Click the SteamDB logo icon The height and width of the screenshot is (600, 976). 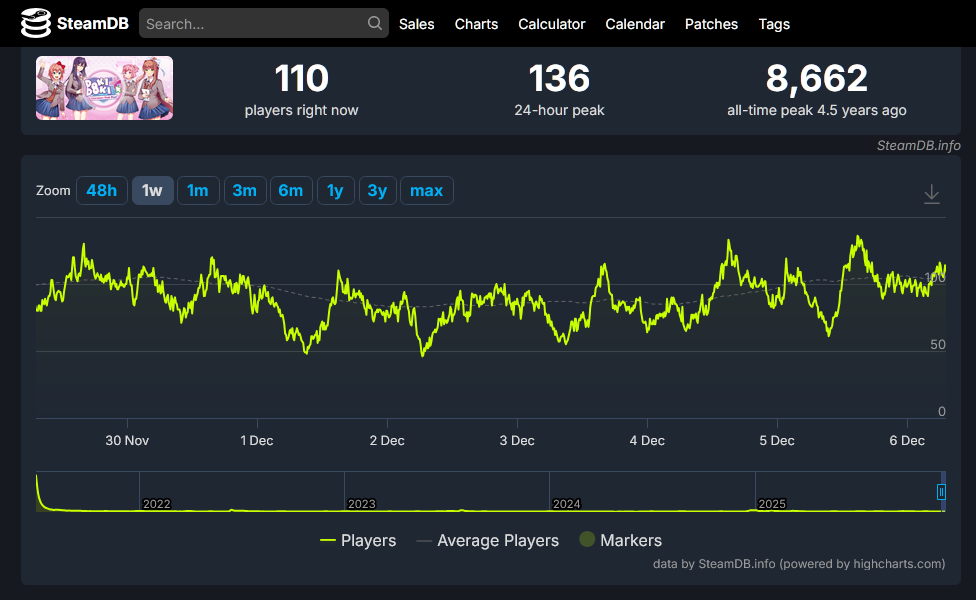[x=35, y=23]
